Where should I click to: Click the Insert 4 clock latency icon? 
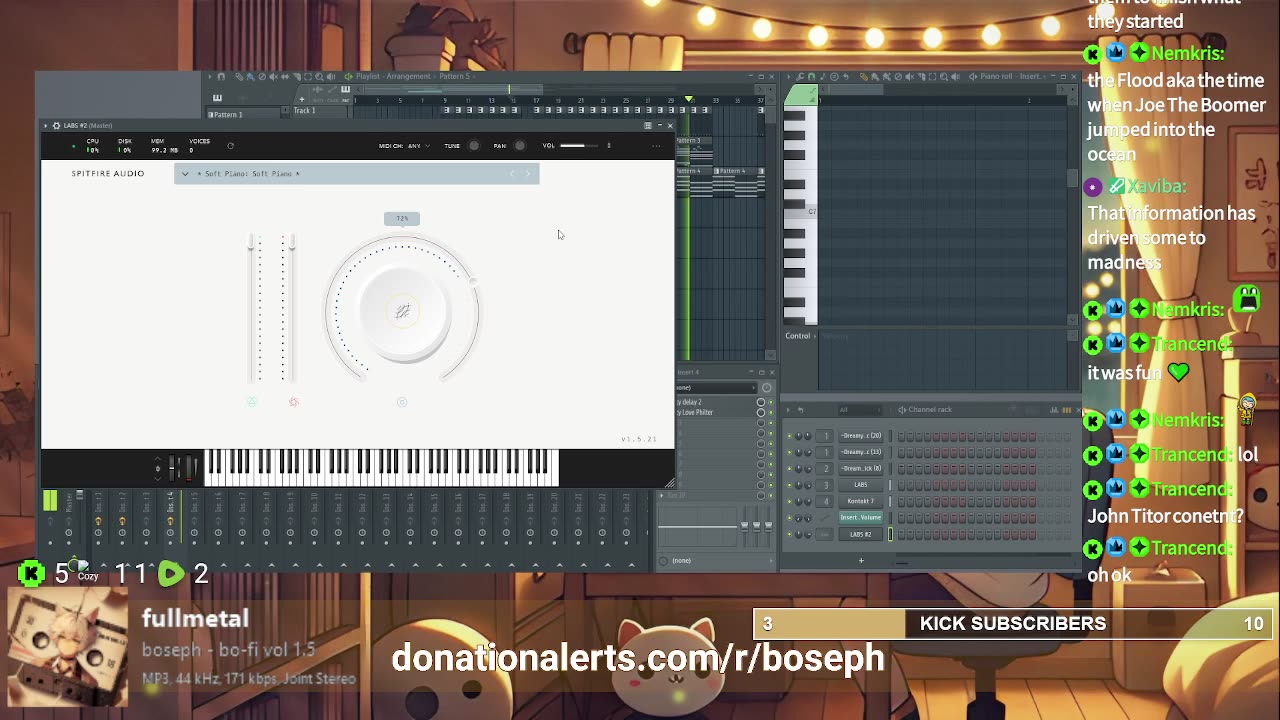tap(767, 388)
